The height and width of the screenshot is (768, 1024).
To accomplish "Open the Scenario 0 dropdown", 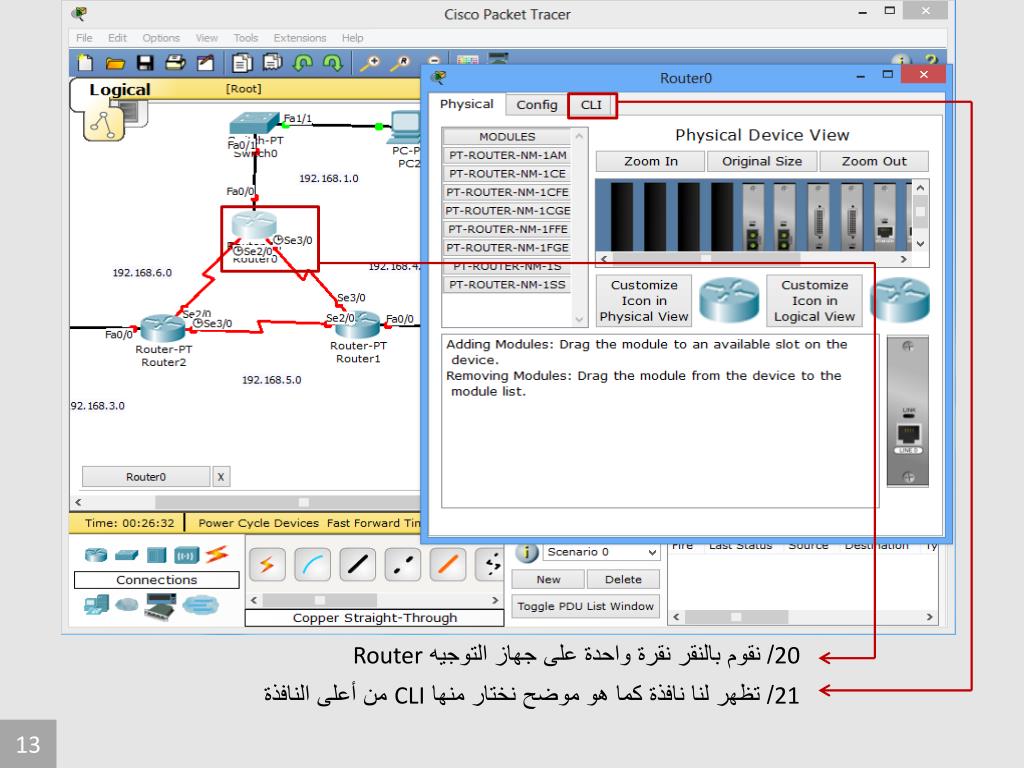I will tap(602, 552).
